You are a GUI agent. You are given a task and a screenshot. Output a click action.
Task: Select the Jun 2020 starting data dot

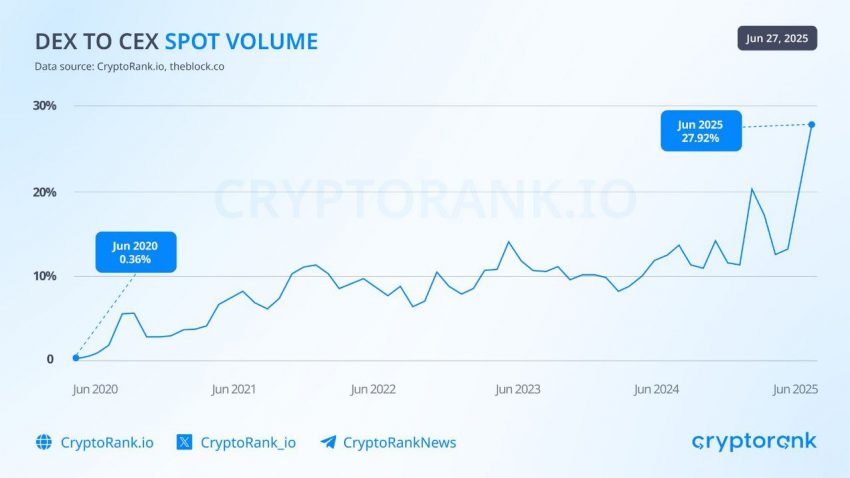(76, 358)
